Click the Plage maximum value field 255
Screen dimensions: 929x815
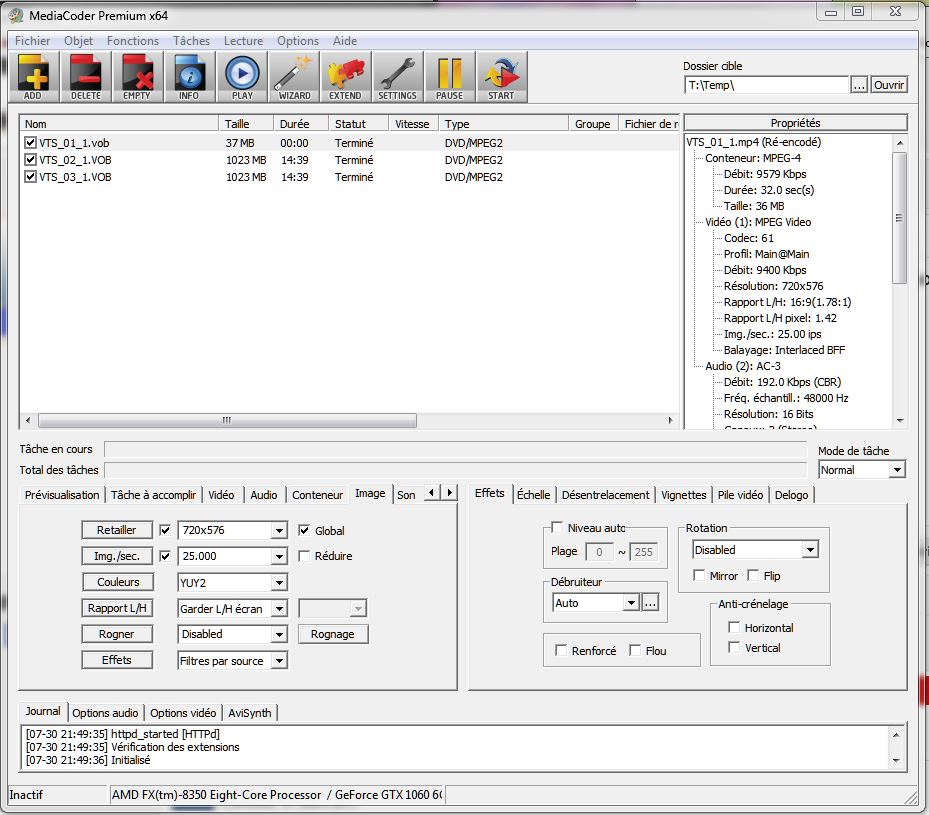pos(643,552)
